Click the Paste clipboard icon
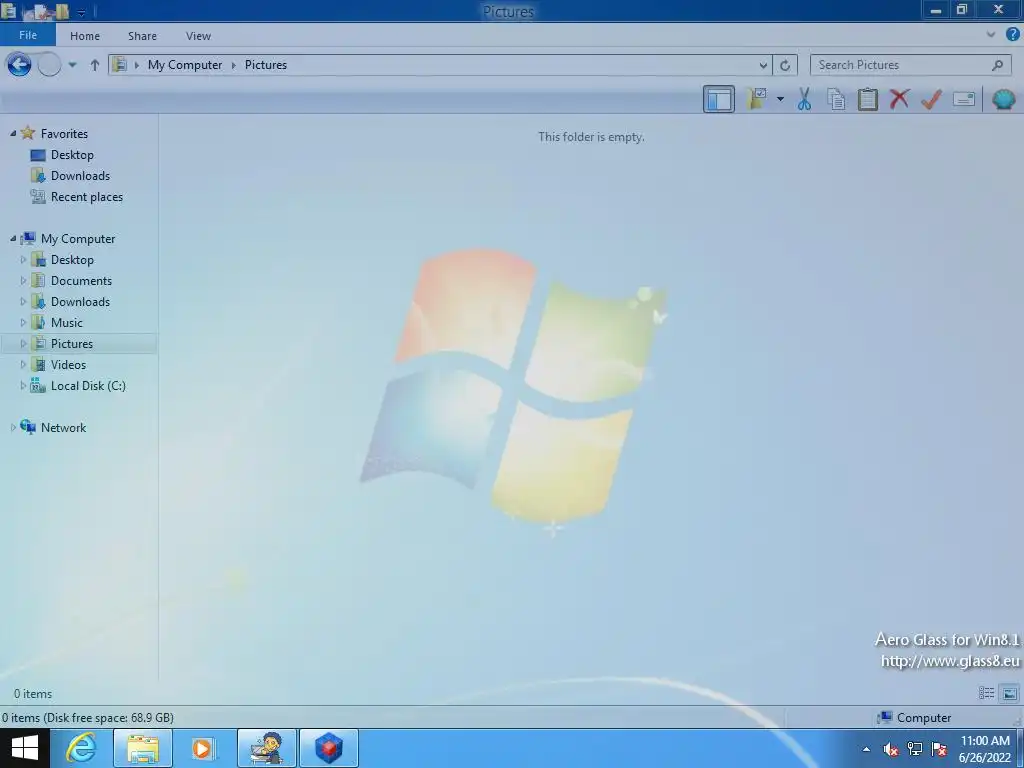The image size is (1024, 768). [867, 99]
